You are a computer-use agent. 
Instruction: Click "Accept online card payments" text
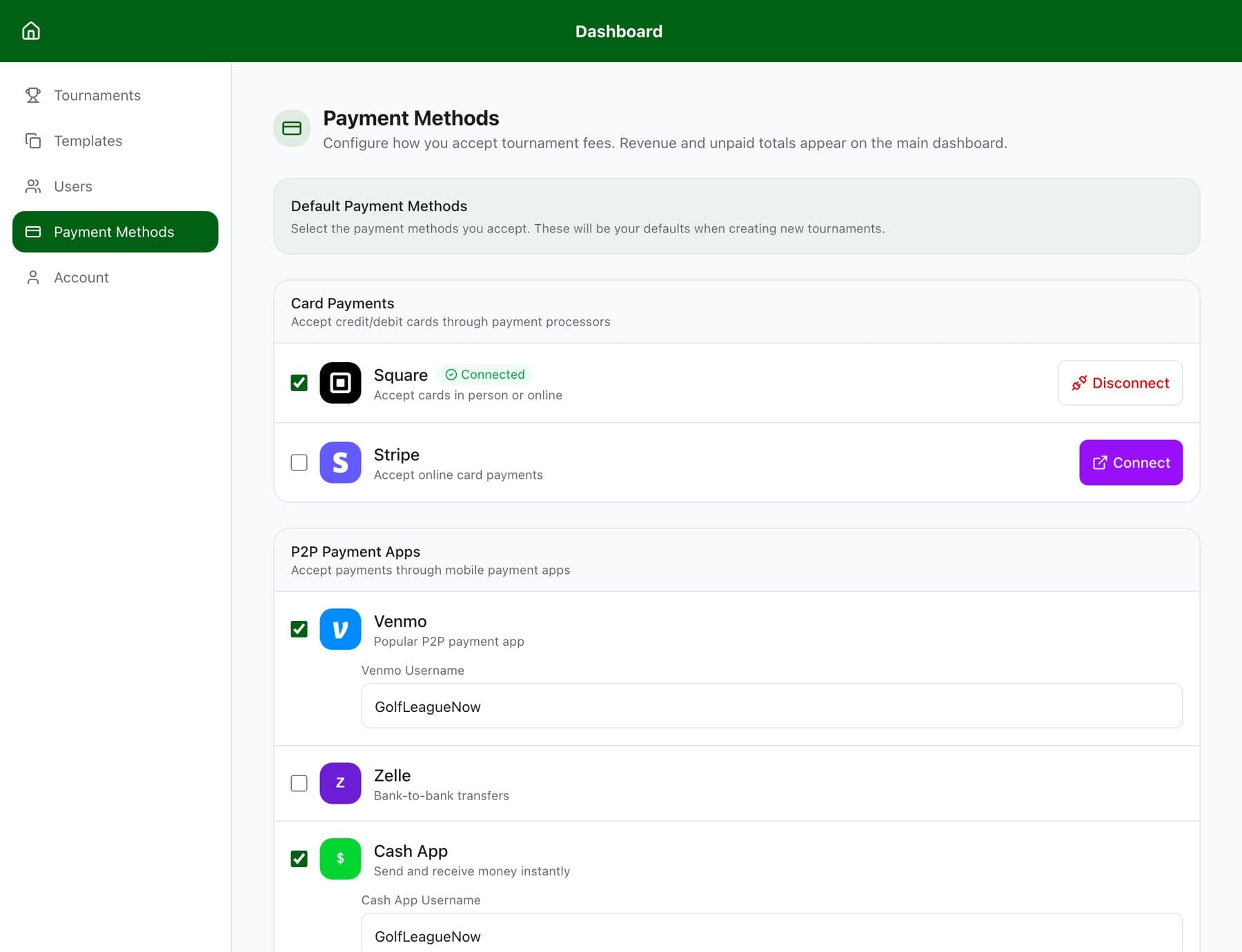458,475
